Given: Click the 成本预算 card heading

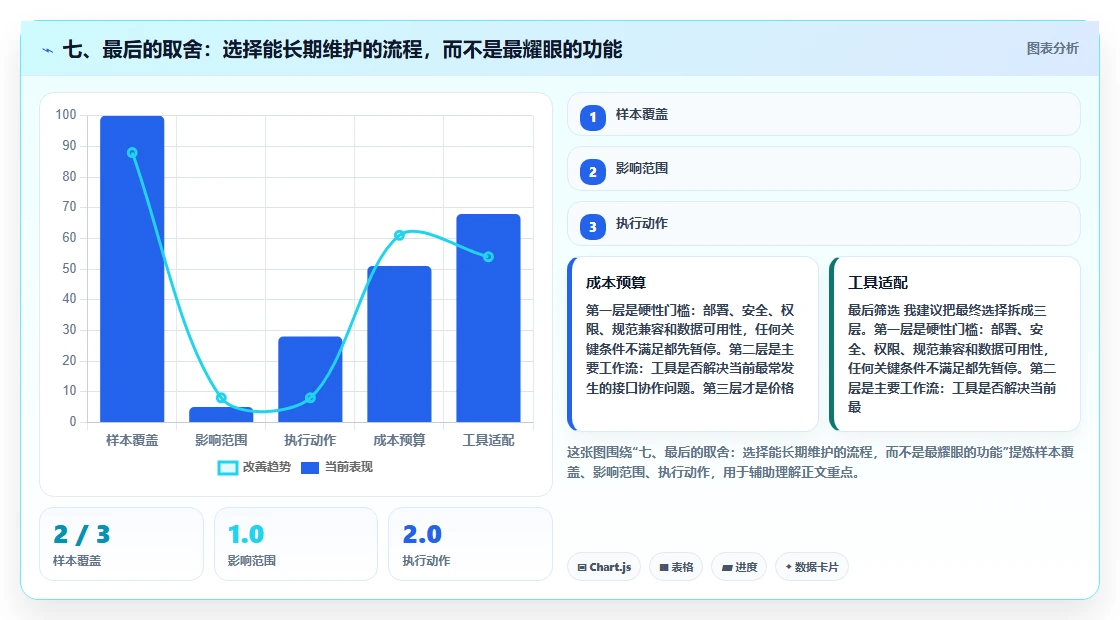Looking at the screenshot, I should tap(616, 283).
